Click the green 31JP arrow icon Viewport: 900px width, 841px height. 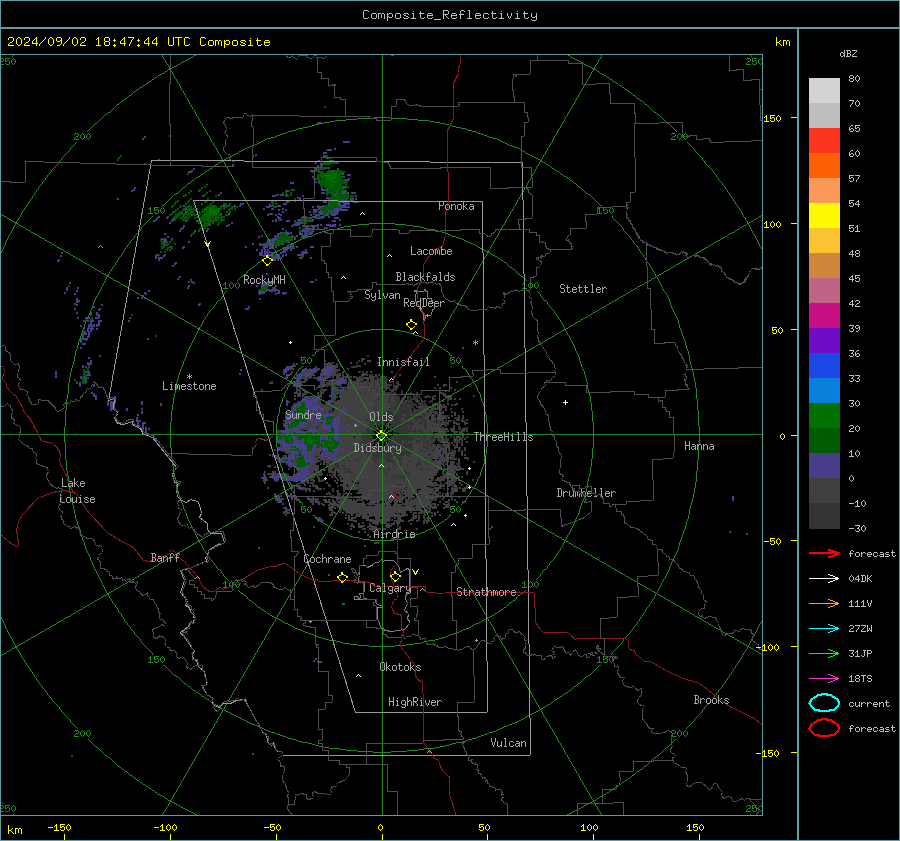click(824, 653)
